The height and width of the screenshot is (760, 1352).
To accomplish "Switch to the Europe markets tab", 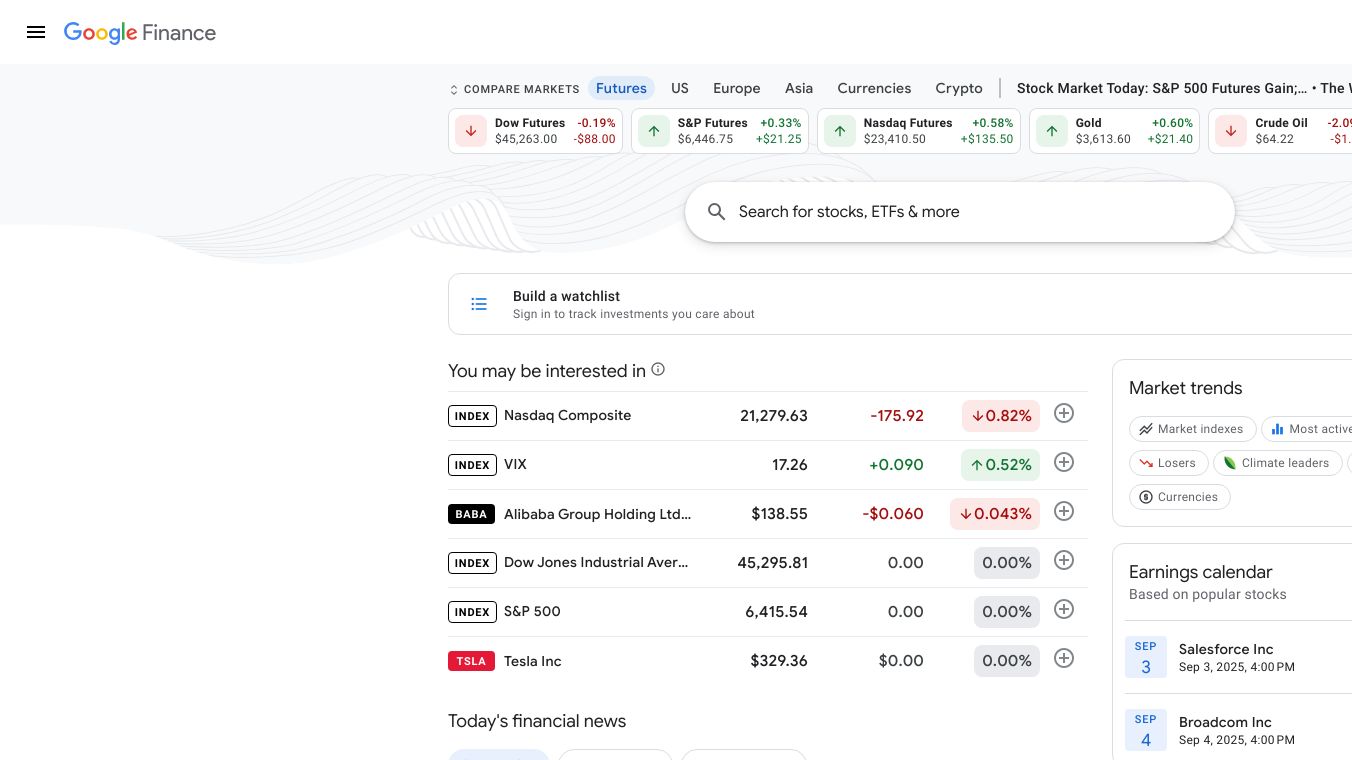I will 736,88.
